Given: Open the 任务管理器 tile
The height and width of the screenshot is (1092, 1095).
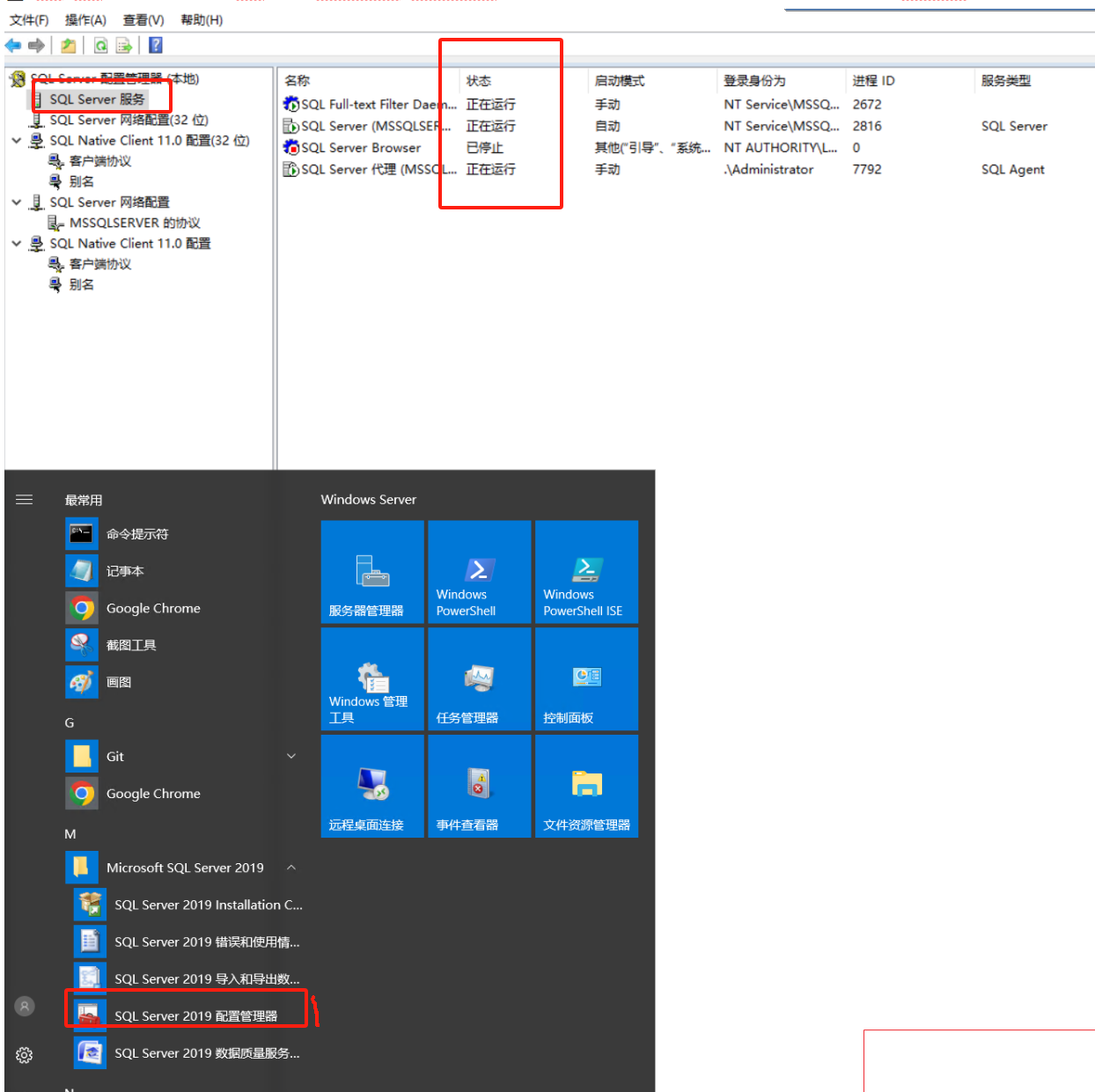Looking at the screenshot, I should click(x=480, y=679).
